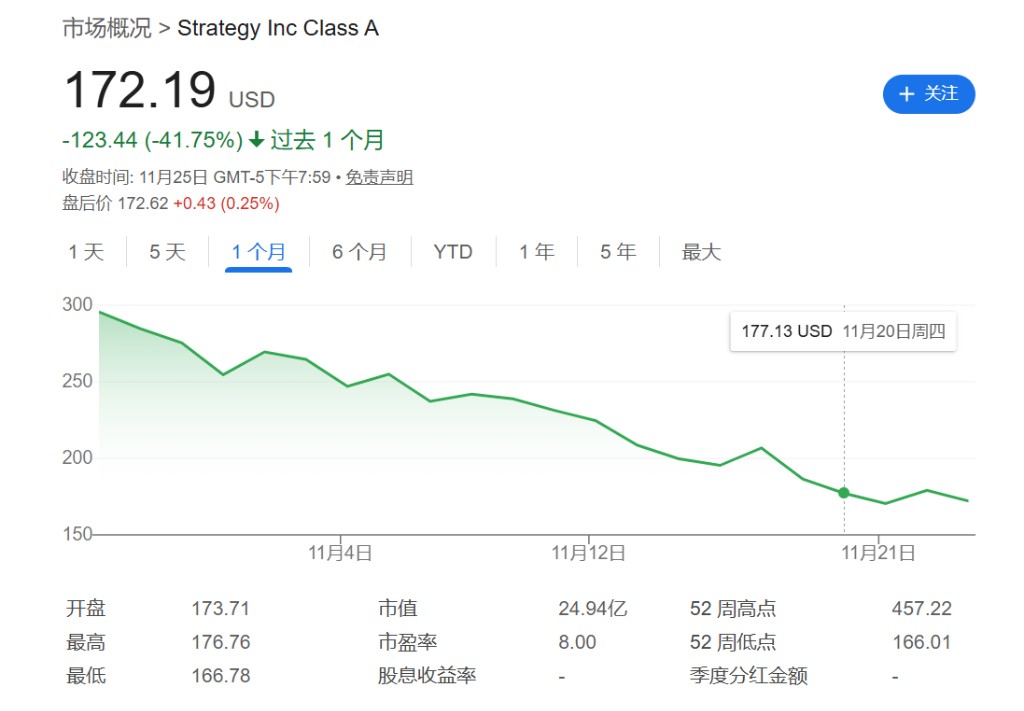The image size is (1024, 711).
Task: Click the 177.13 USD chart tooltip
Action: [x=842, y=331]
